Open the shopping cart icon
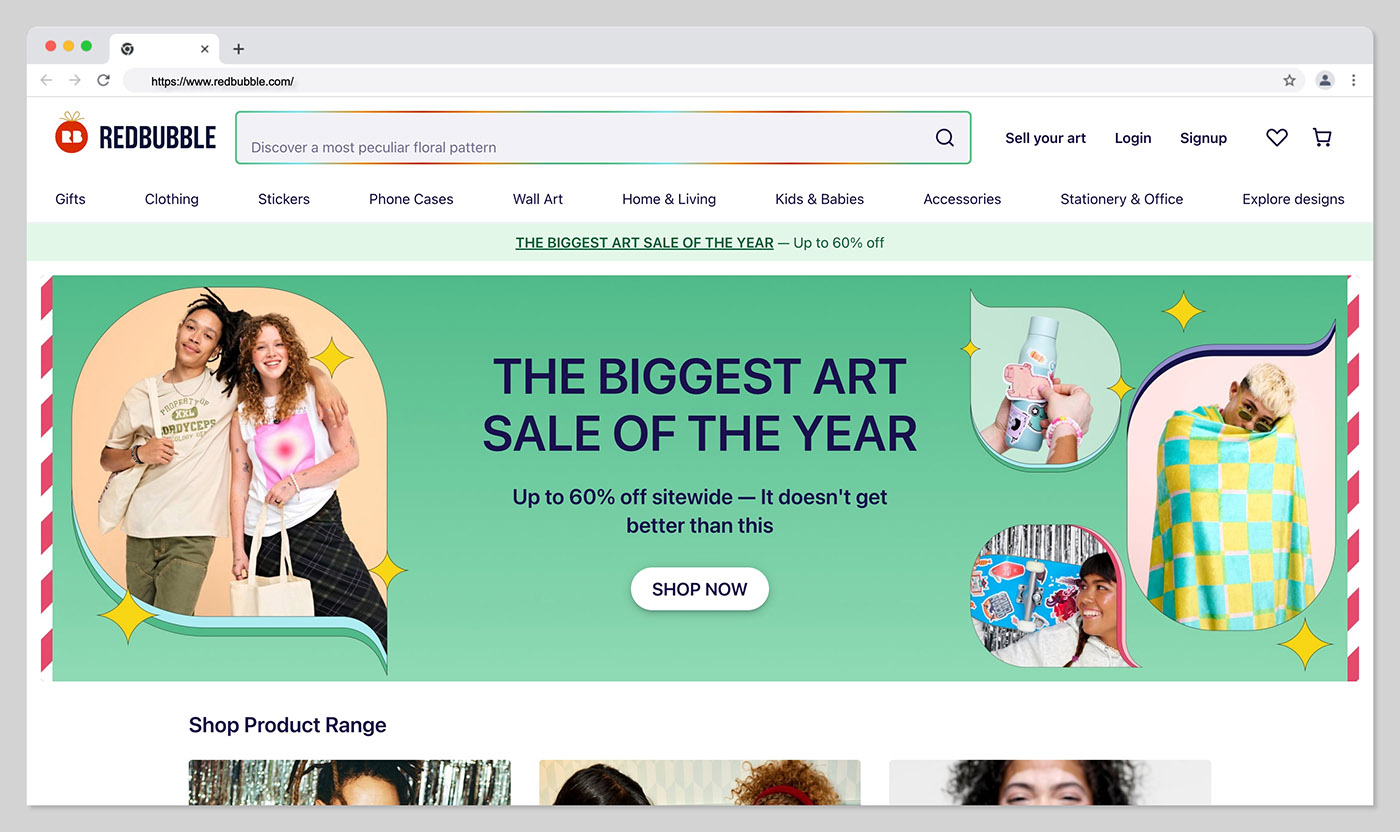The height and width of the screenshot is (832, 1400). tap(1322, 138)
